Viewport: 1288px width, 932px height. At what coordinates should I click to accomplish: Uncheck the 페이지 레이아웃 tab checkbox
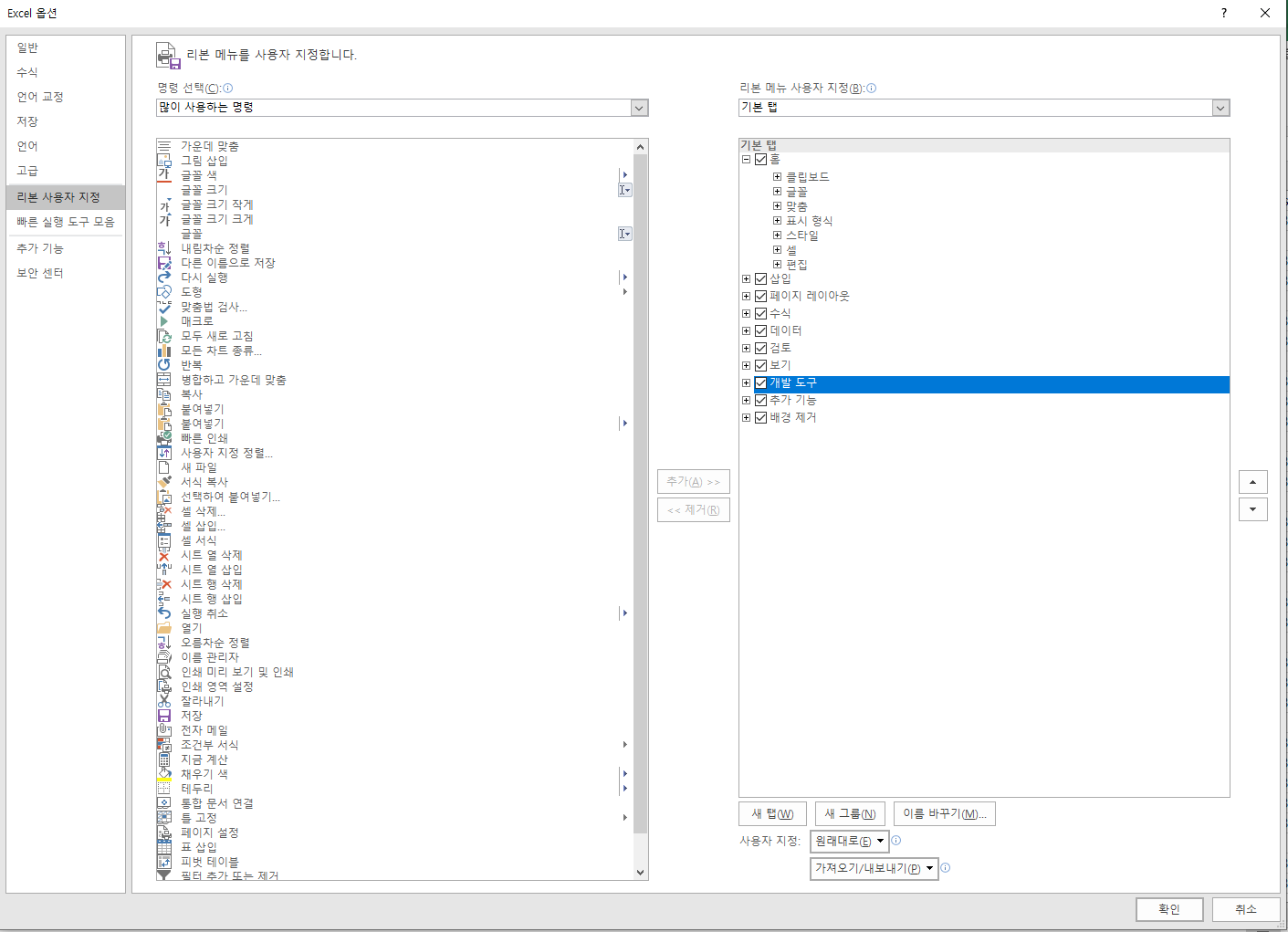pos(760,296)
